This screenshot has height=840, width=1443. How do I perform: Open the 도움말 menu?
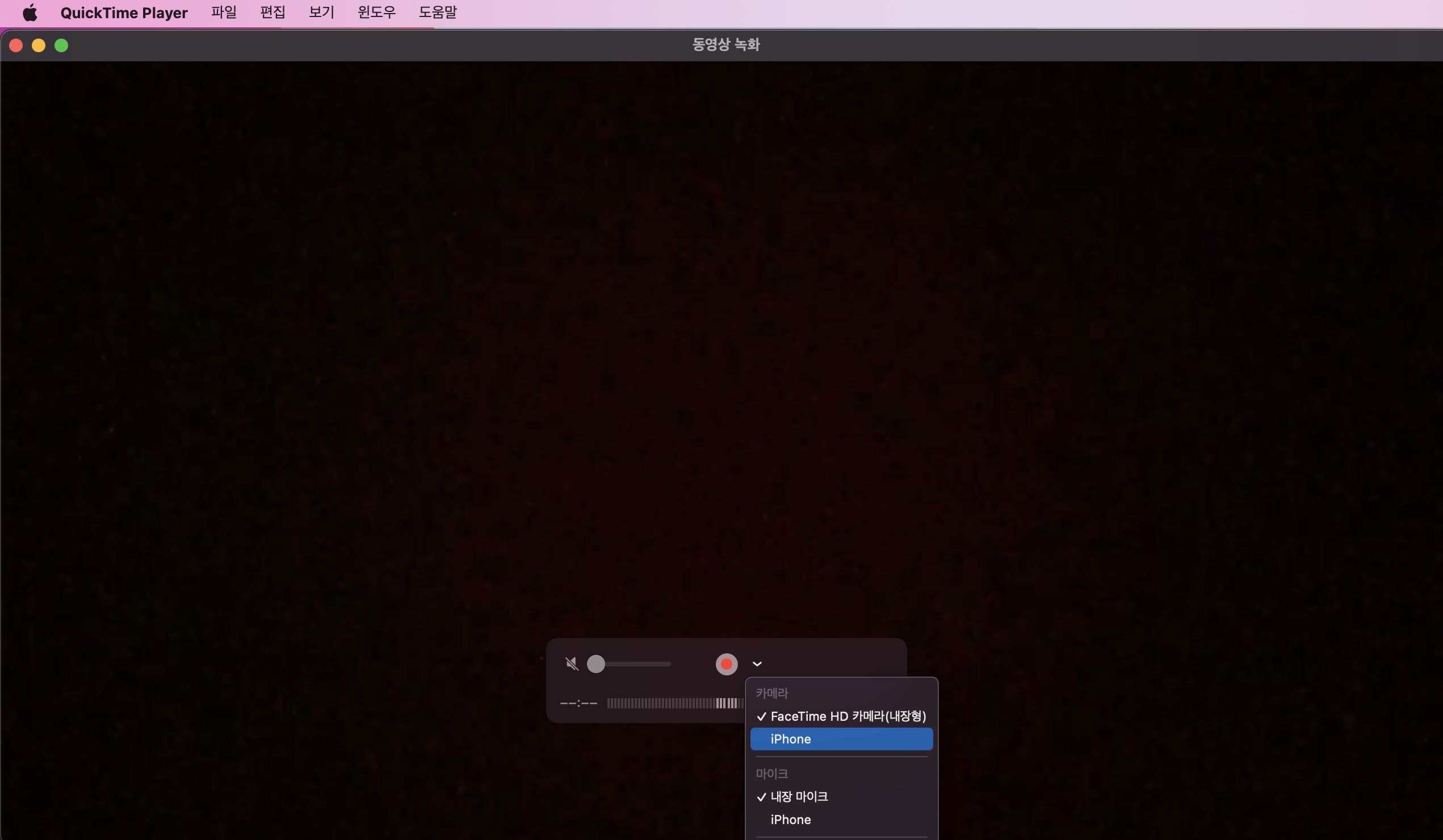[x=438, y=12]
